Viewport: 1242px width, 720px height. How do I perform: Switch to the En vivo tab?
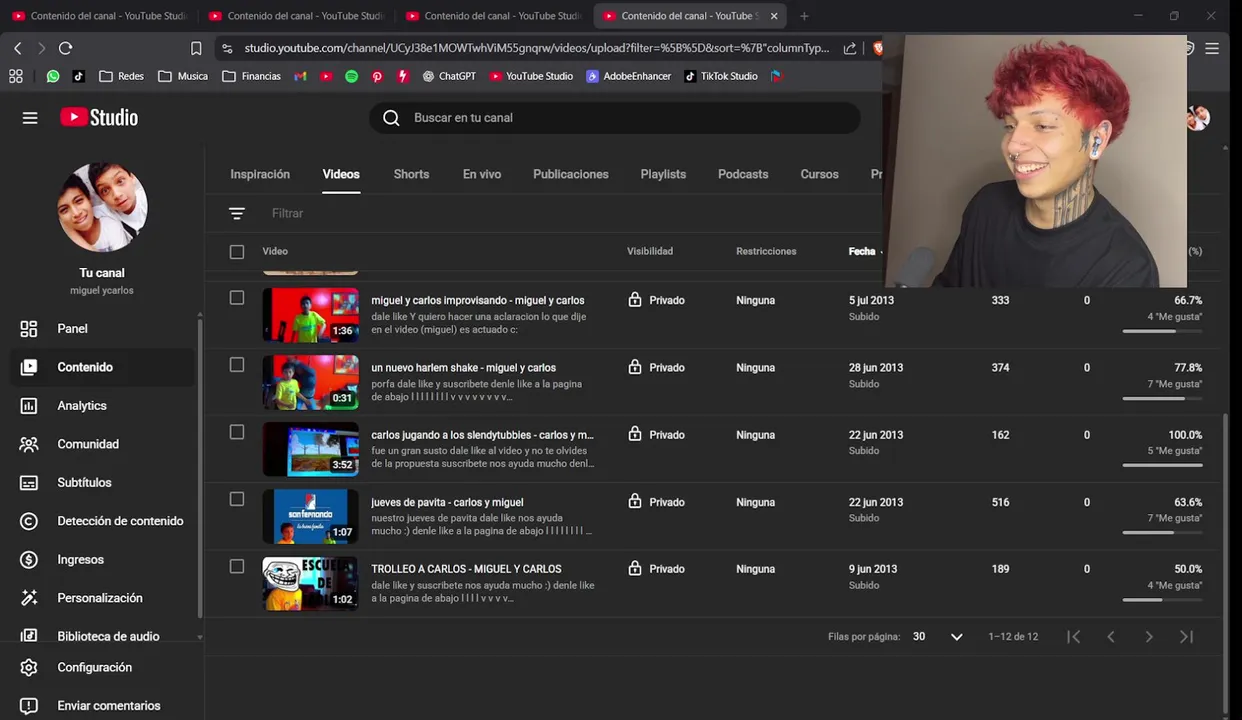point(482,174)
